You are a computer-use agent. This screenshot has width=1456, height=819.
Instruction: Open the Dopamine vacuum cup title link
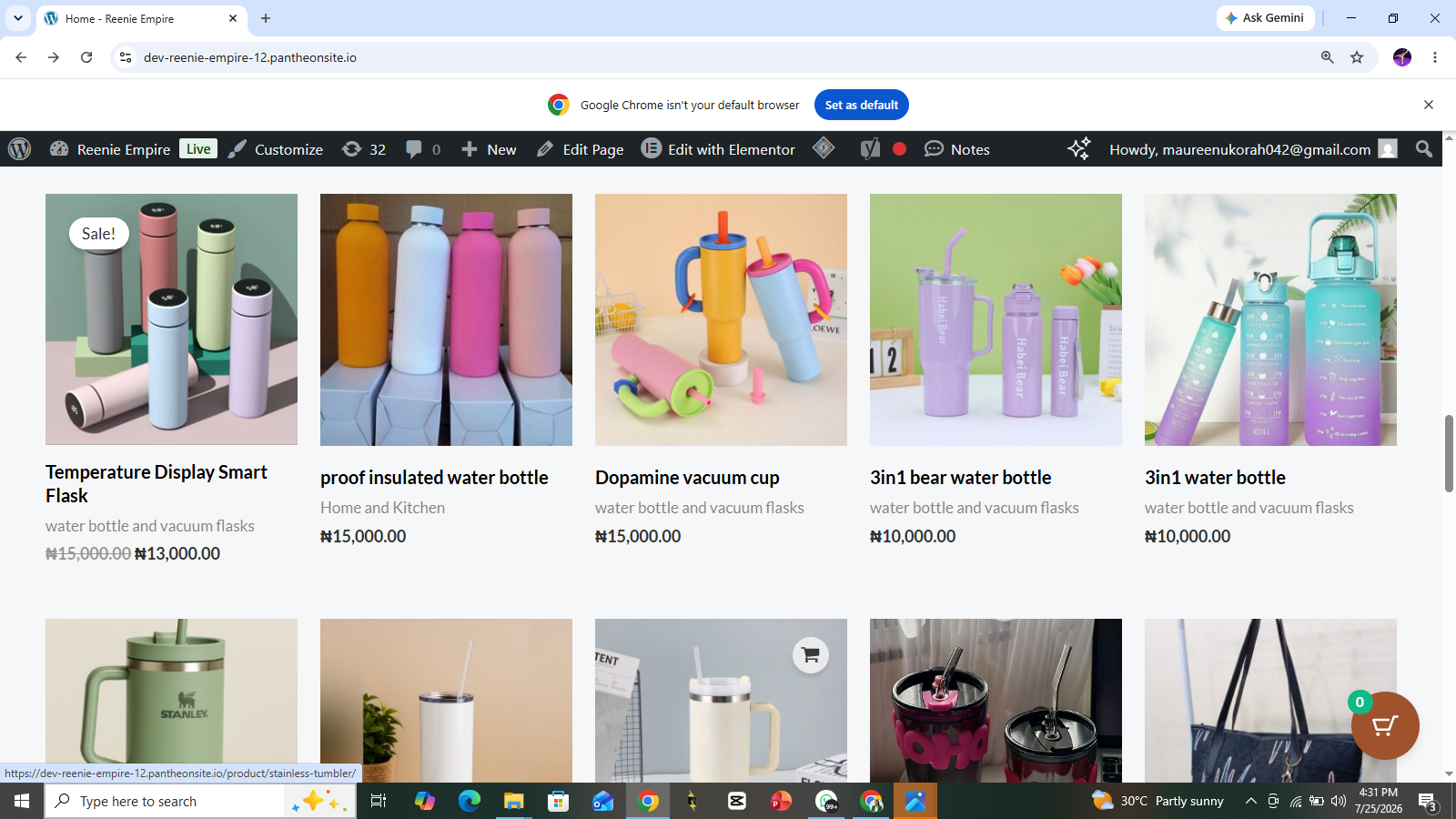(x=687, y=478)
